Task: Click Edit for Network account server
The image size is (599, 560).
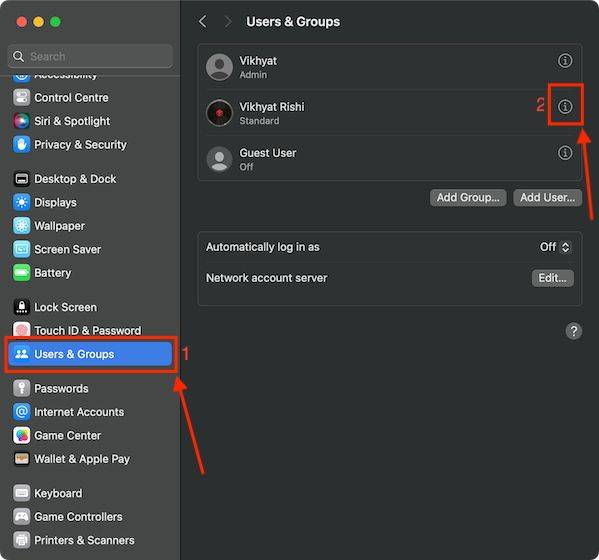Action: point(552,278)
